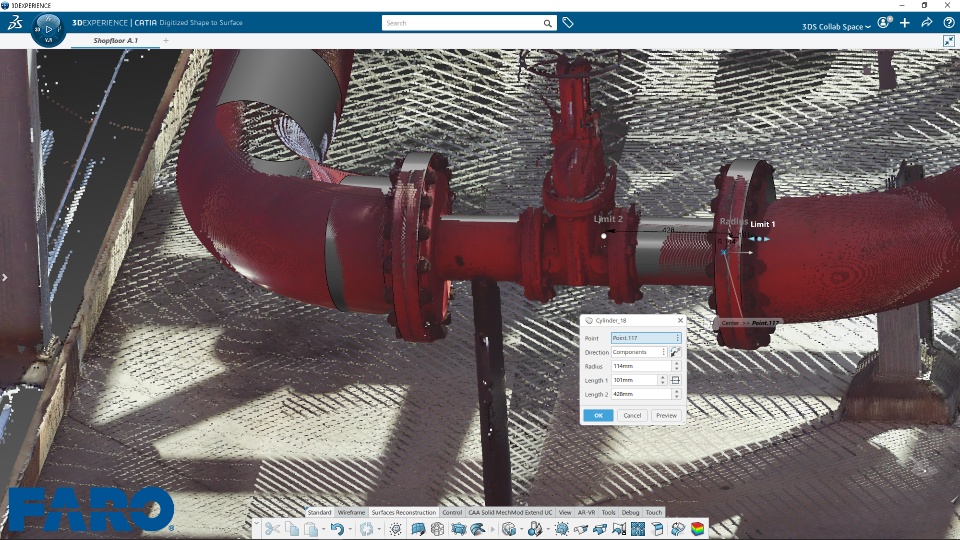
Task: Open the help question mark icon
Action: (948, 23)
